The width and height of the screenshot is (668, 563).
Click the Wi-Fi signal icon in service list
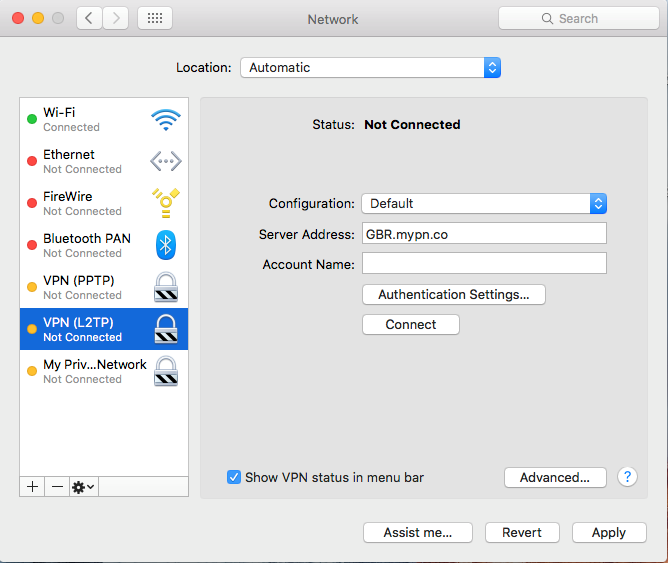pos(165,120)
